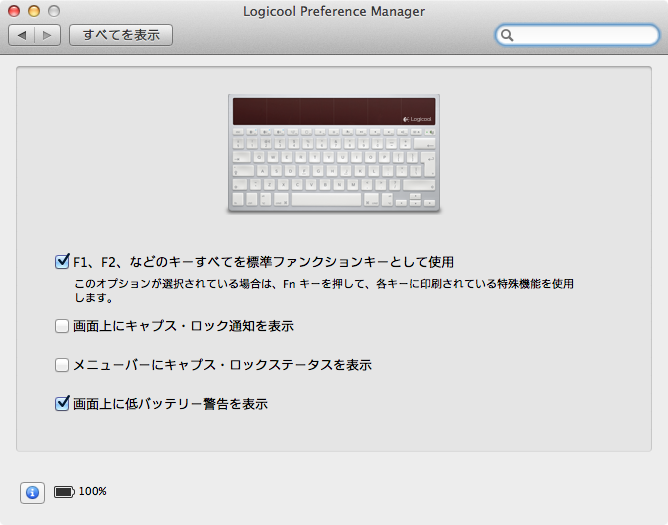Viewport: 668px width, 525px height.
Task: Open the blue info button
Action: pyautogui.click(x=32, y=493)
